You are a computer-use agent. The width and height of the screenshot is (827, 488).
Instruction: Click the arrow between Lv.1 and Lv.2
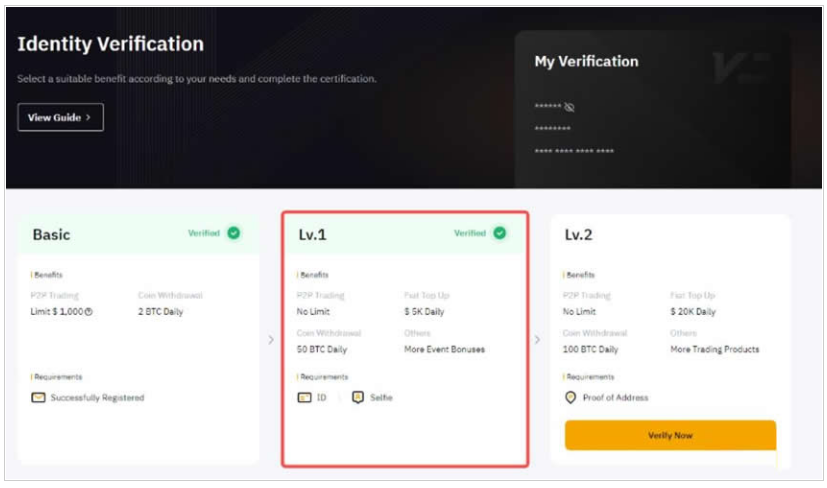tap(537, 340)
